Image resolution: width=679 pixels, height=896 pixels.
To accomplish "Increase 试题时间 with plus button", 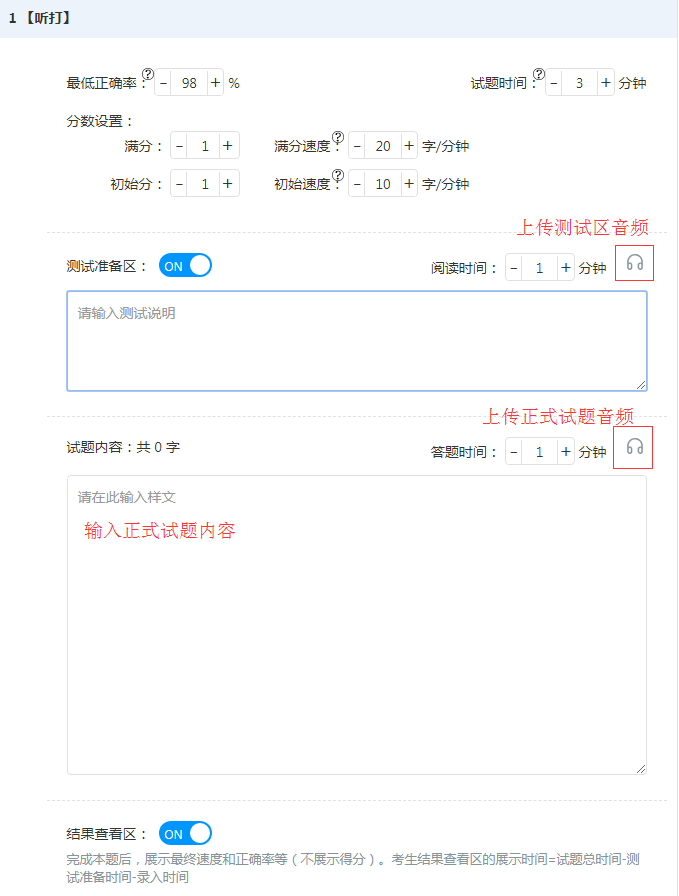I will point(606,83).
